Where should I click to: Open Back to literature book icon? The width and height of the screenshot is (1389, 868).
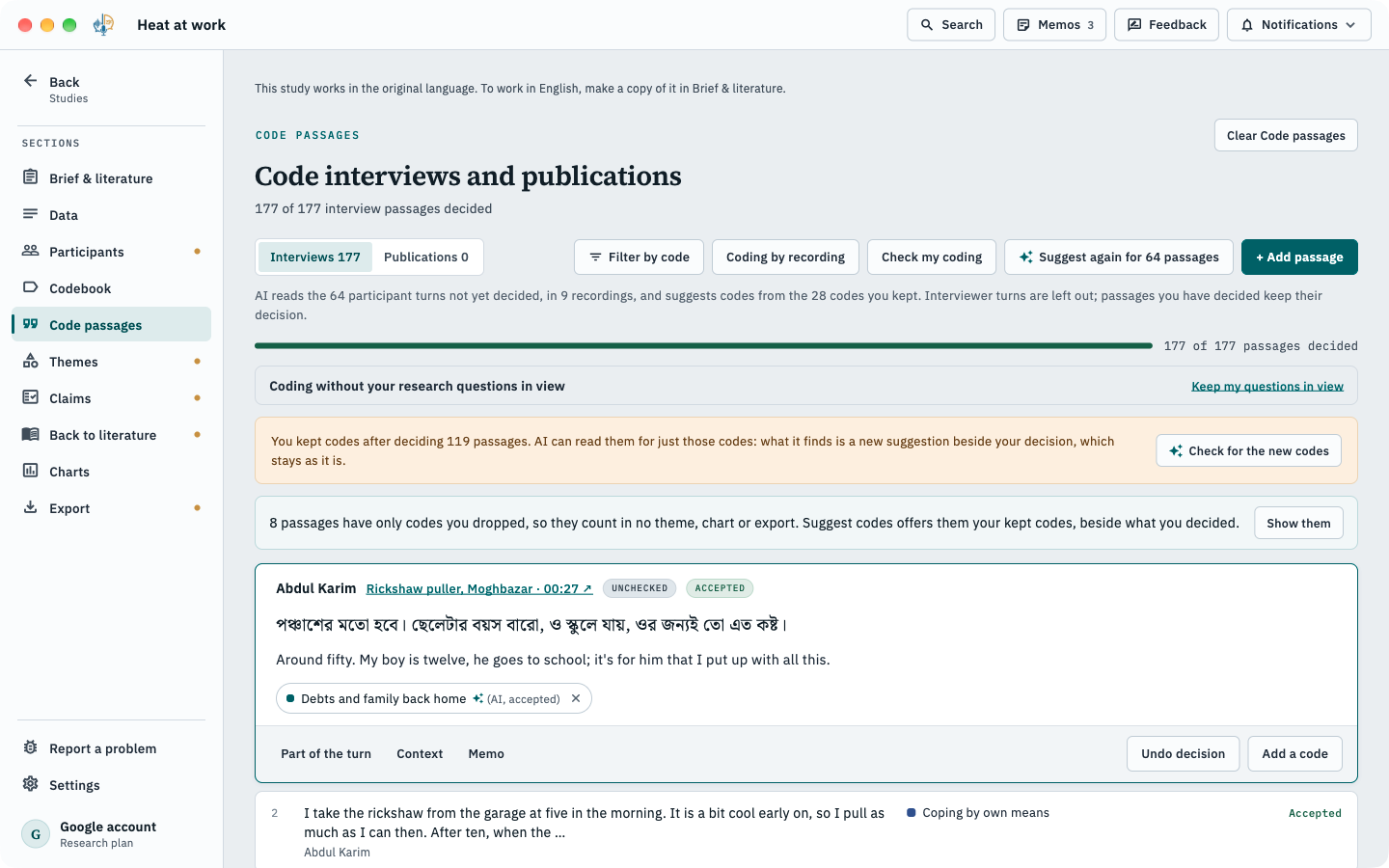pos(31,434)
